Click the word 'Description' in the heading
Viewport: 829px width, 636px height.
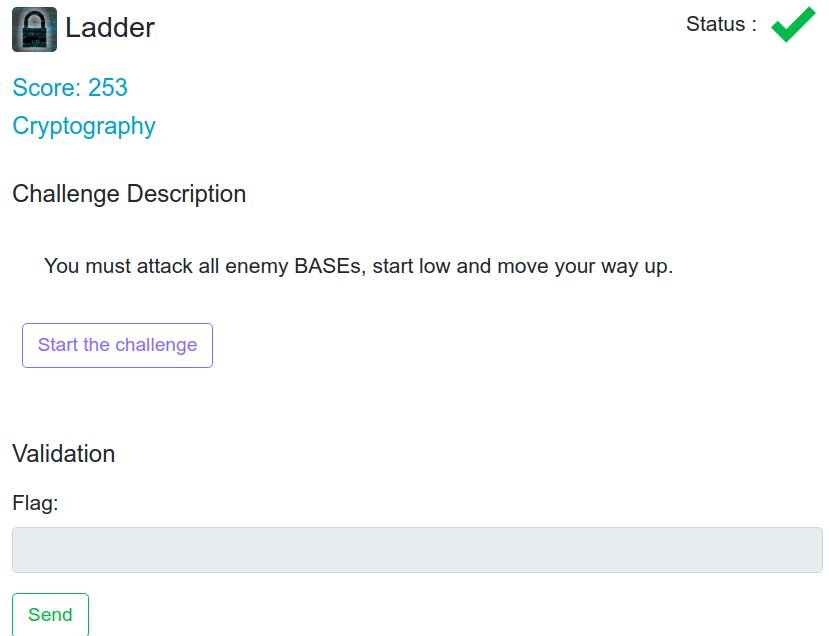point(187,194)
